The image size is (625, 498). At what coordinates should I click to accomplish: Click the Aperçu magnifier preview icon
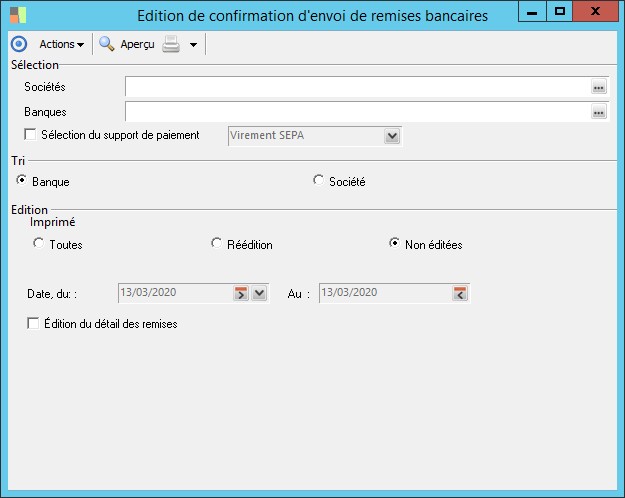[x=106, y=45]
